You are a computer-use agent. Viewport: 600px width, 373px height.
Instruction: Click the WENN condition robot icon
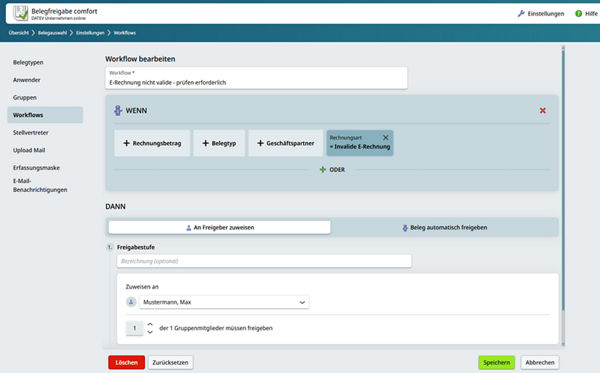(118, 111)
